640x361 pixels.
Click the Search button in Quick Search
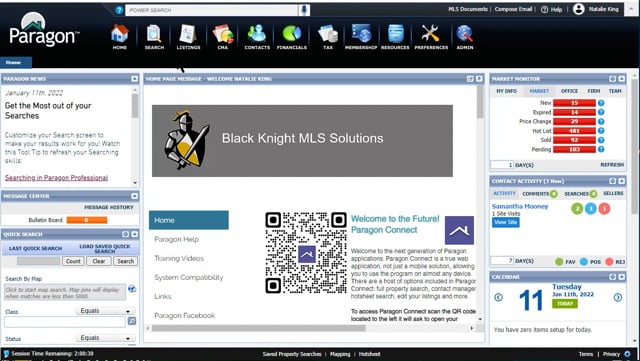point(126,261)
